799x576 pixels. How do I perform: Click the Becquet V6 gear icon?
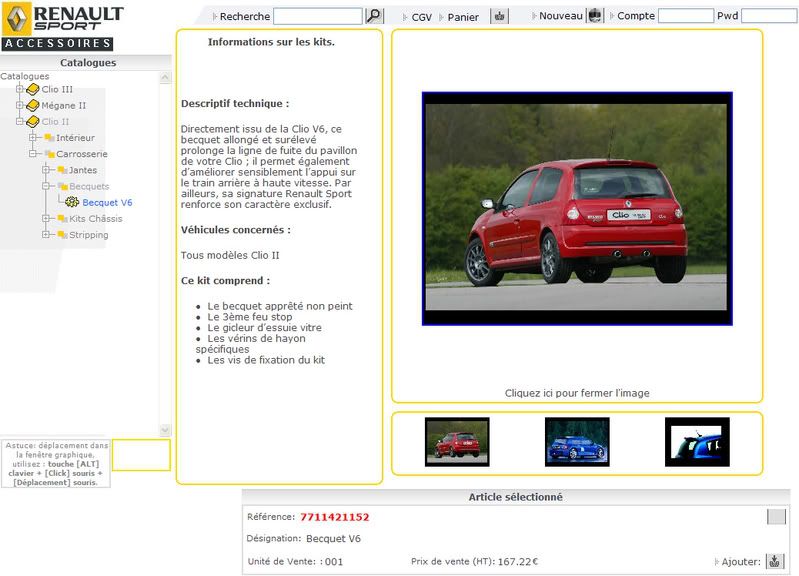click(x=72, y=202)
